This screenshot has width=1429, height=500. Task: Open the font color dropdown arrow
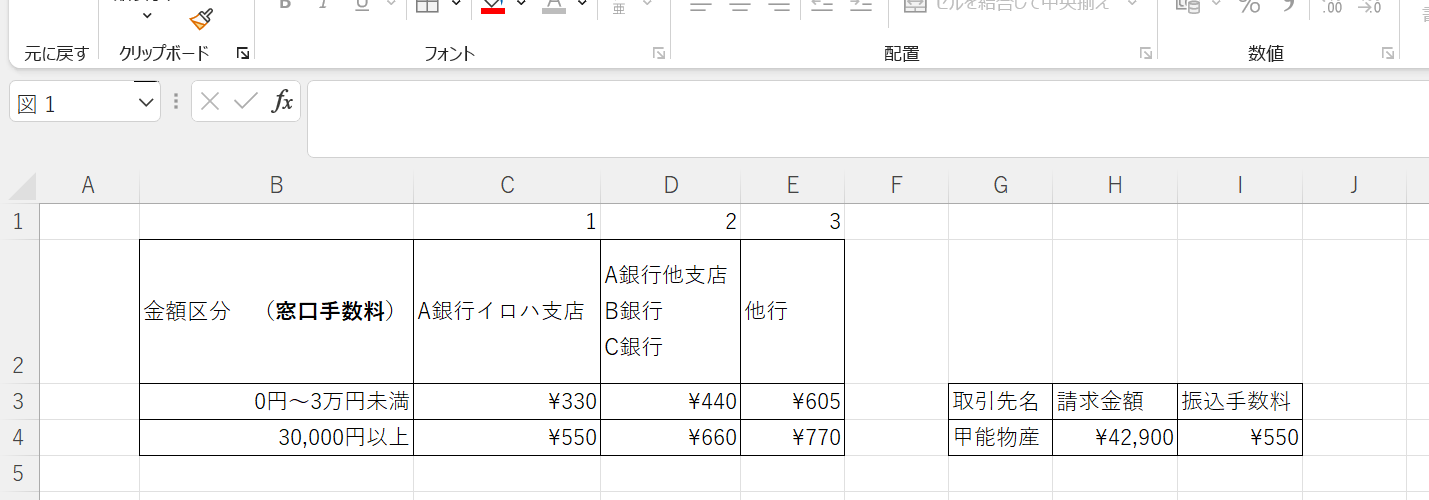[582, 5]
